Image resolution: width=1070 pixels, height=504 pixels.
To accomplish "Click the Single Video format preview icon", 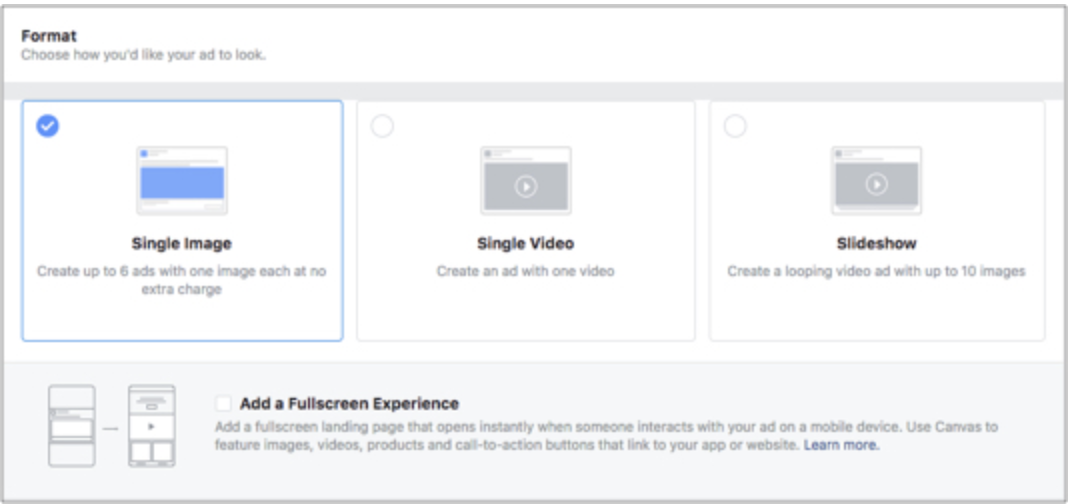I will click(525, 181).
